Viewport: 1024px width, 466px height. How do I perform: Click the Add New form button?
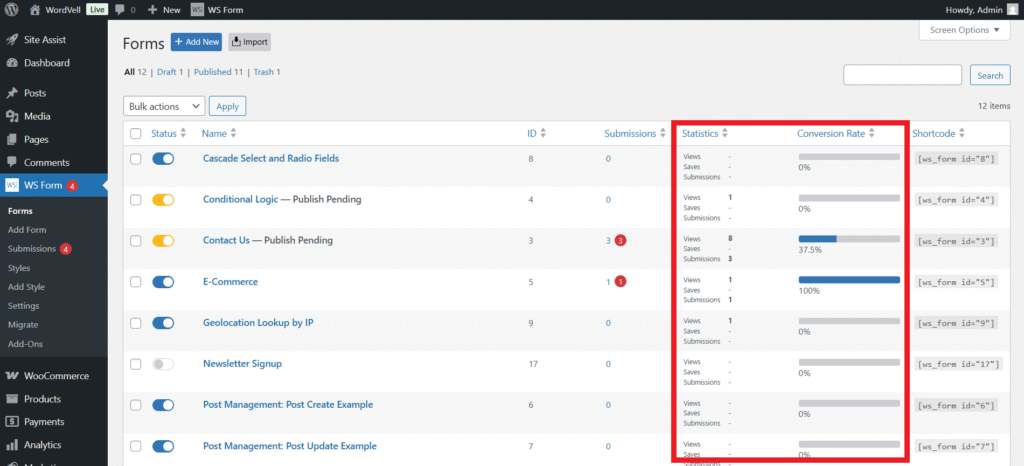196,42
